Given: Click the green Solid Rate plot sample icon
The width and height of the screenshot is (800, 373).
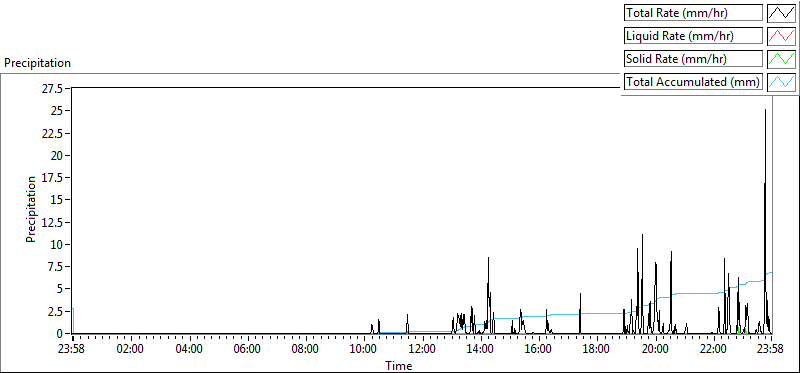Looking at the screenshot, I should coord(782,59).
